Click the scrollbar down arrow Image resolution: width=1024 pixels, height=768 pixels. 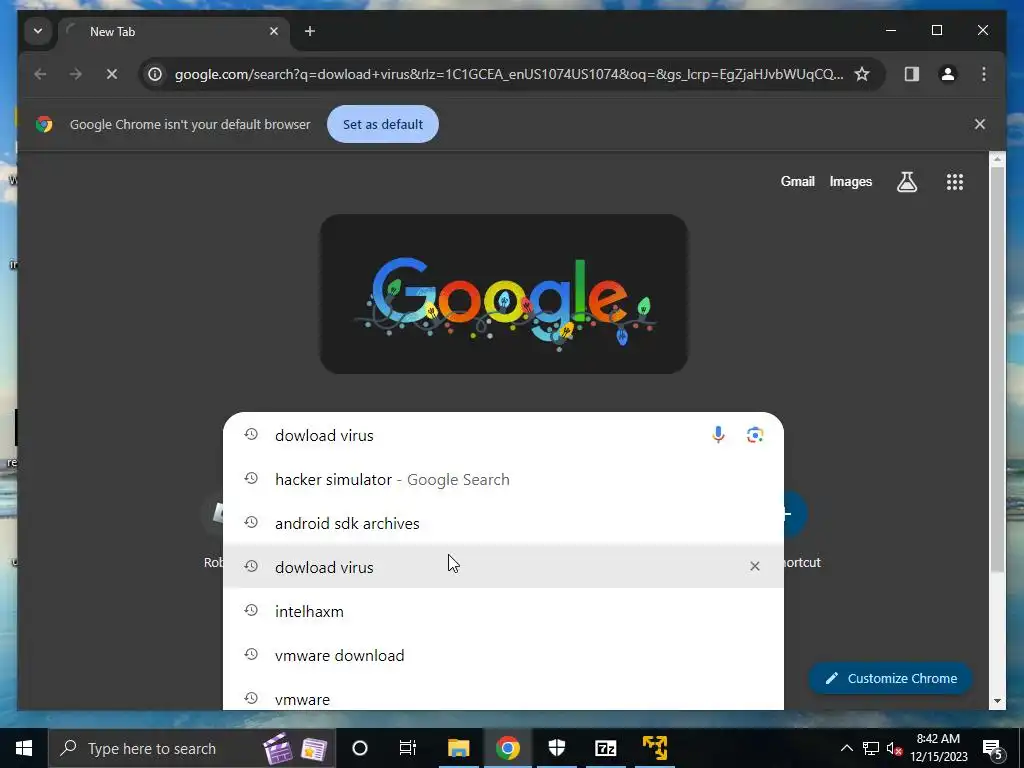(x=997, y=701)
